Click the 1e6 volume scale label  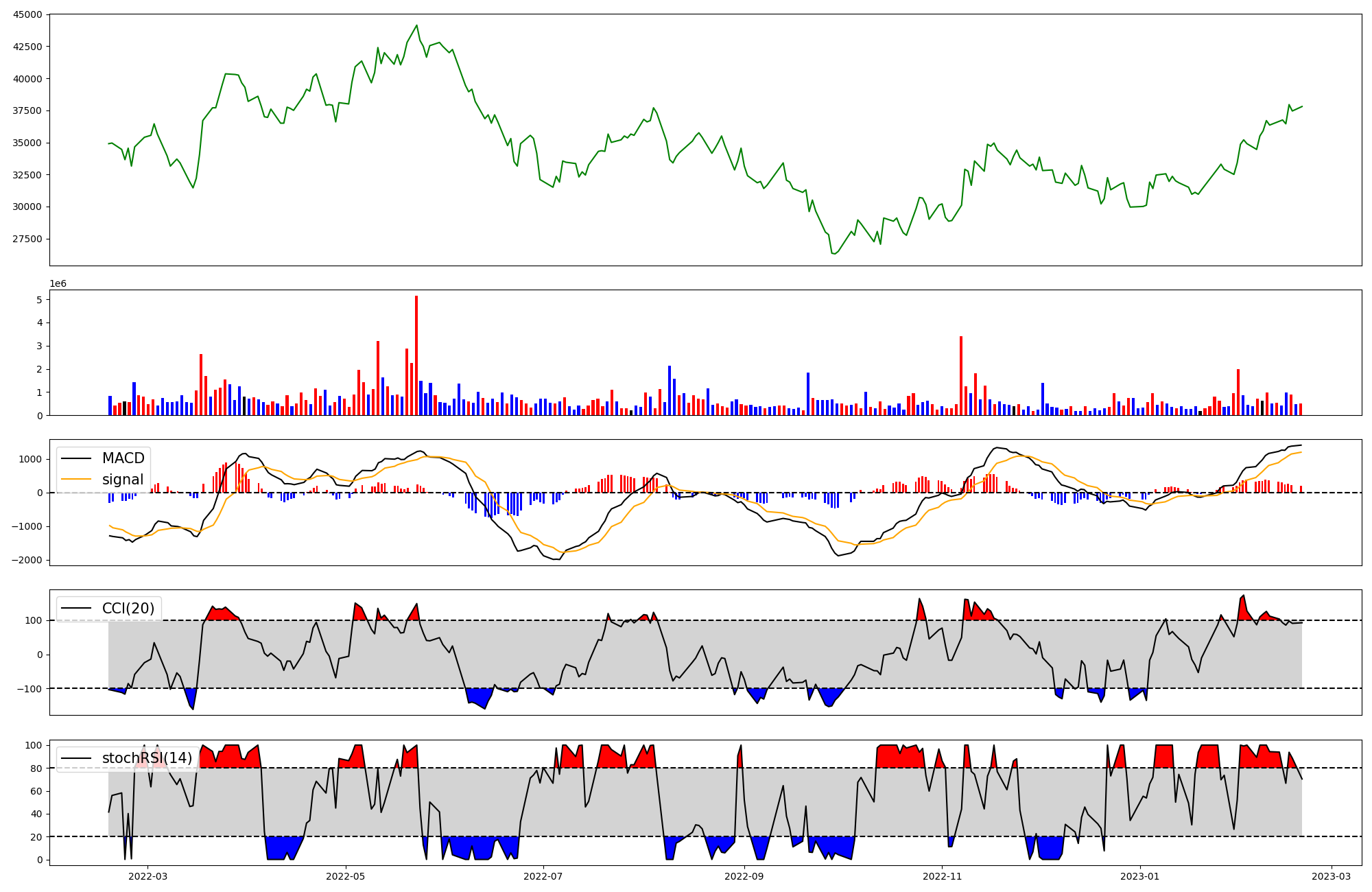click(58, 284)
